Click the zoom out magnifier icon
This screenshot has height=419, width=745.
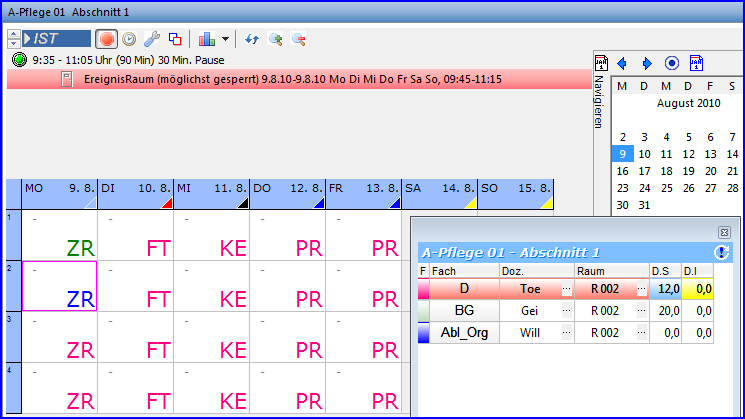point(298,39)
